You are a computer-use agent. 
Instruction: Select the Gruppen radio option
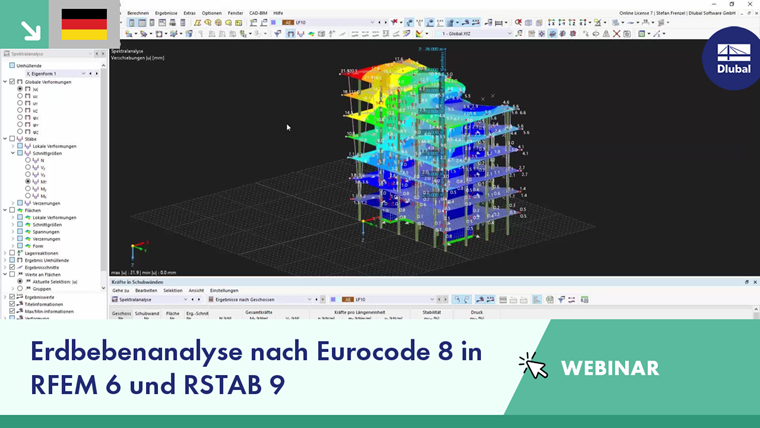pos(20,288)
